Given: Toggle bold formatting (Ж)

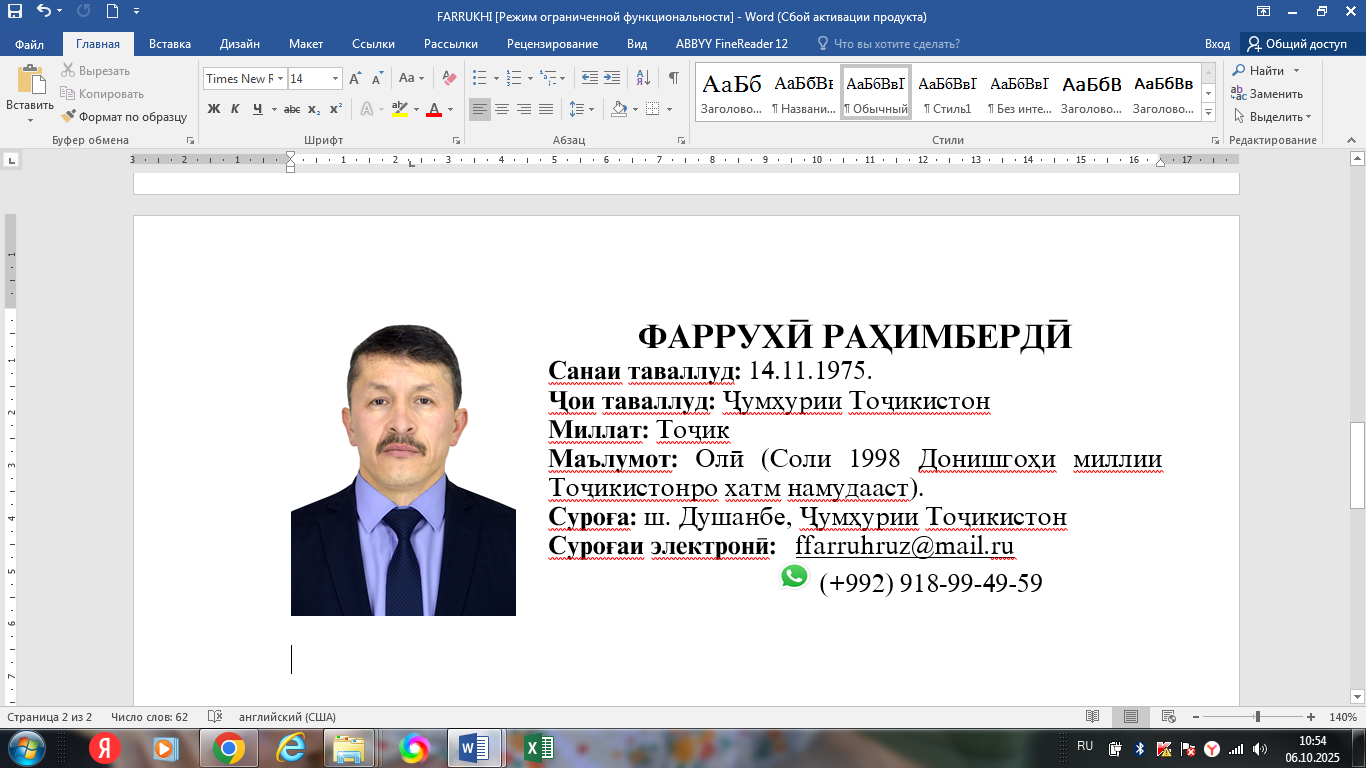Looking at the screenshot, I should click(213, 109).
